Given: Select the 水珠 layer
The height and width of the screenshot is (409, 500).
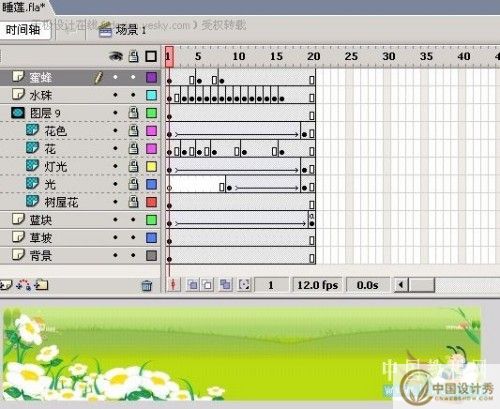Looking at the screenshot, I should pyautogui.click(x=80, y=95).
